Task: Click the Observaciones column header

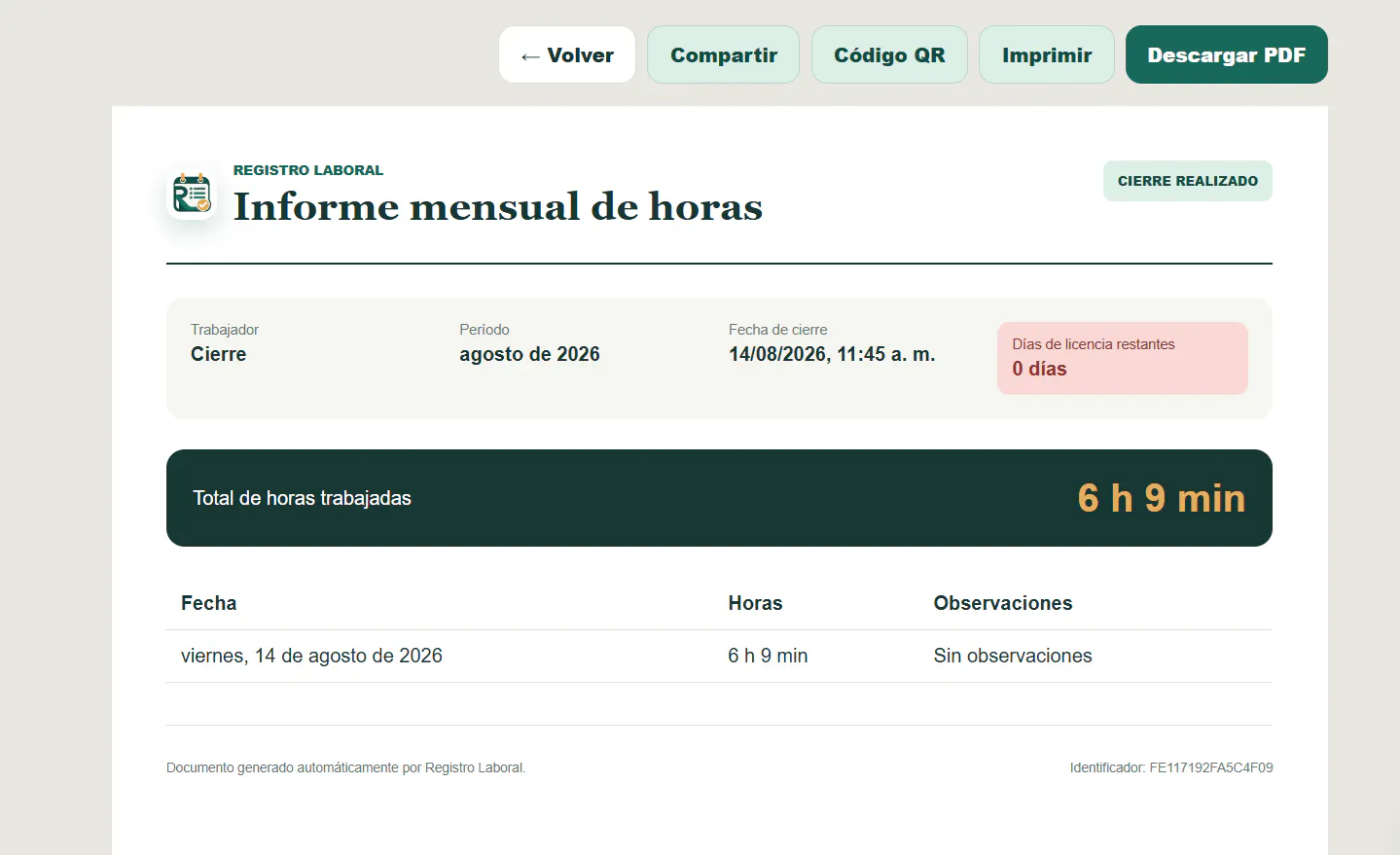Action: point(1002,603)
